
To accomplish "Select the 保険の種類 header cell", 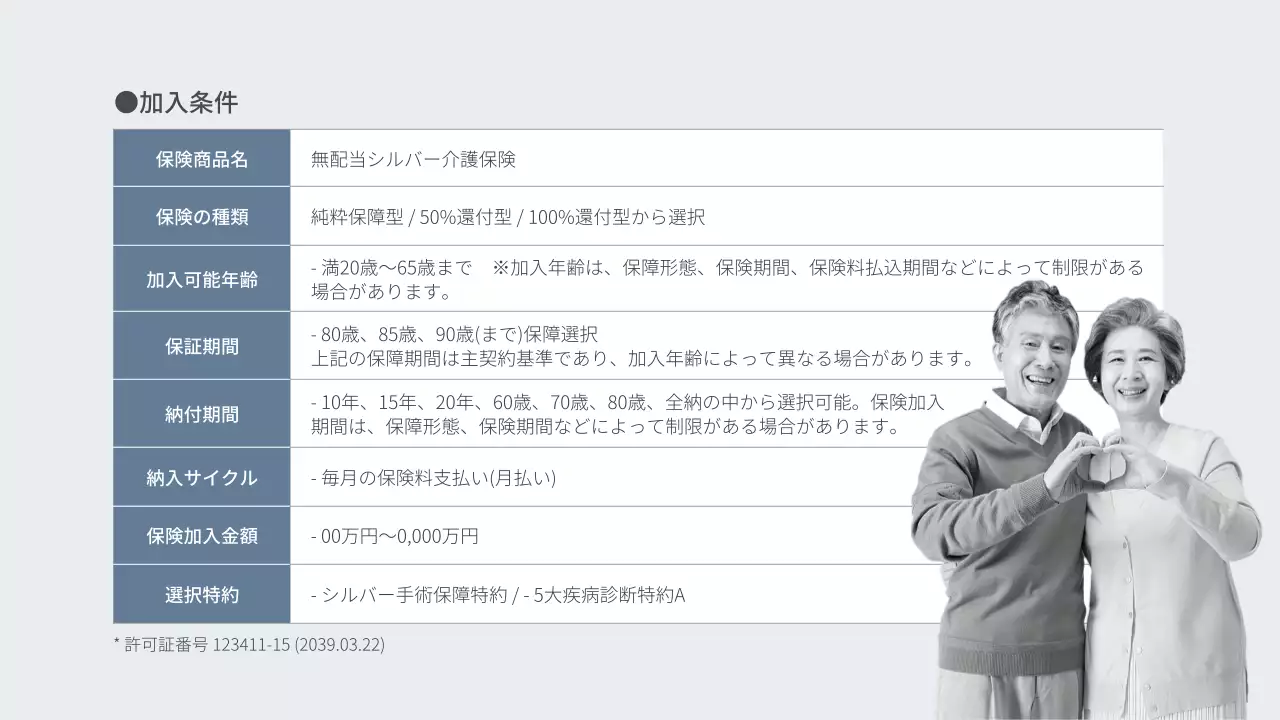I will point(202,217).
